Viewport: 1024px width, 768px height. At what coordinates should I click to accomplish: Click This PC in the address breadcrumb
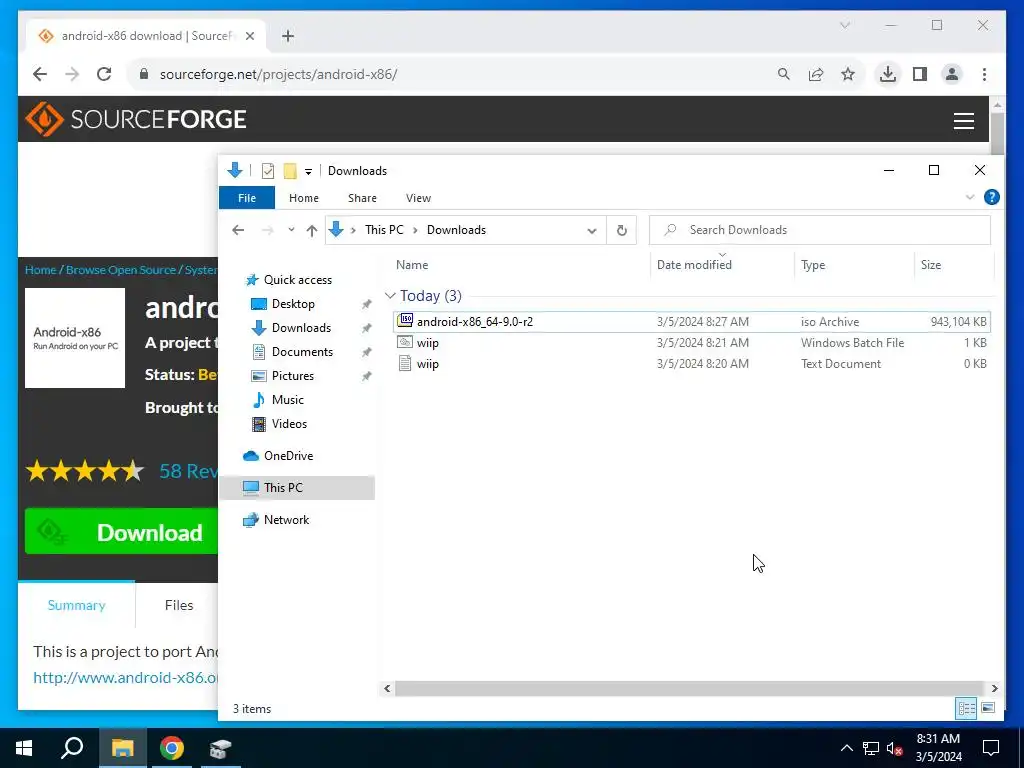[x=384, y=230]
